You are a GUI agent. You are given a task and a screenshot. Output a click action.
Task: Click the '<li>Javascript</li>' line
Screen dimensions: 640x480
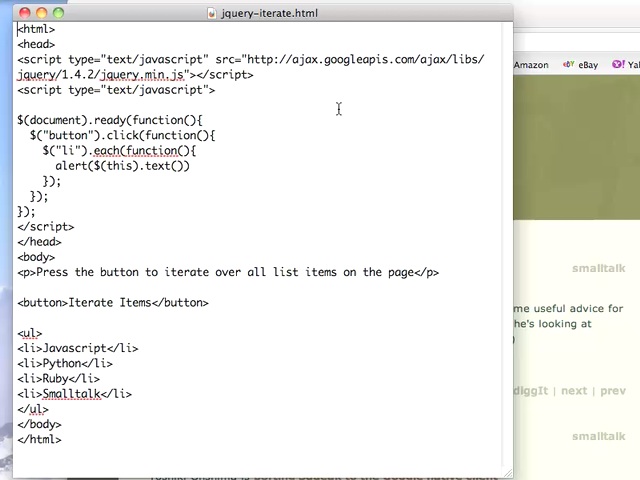coord(78,348)
